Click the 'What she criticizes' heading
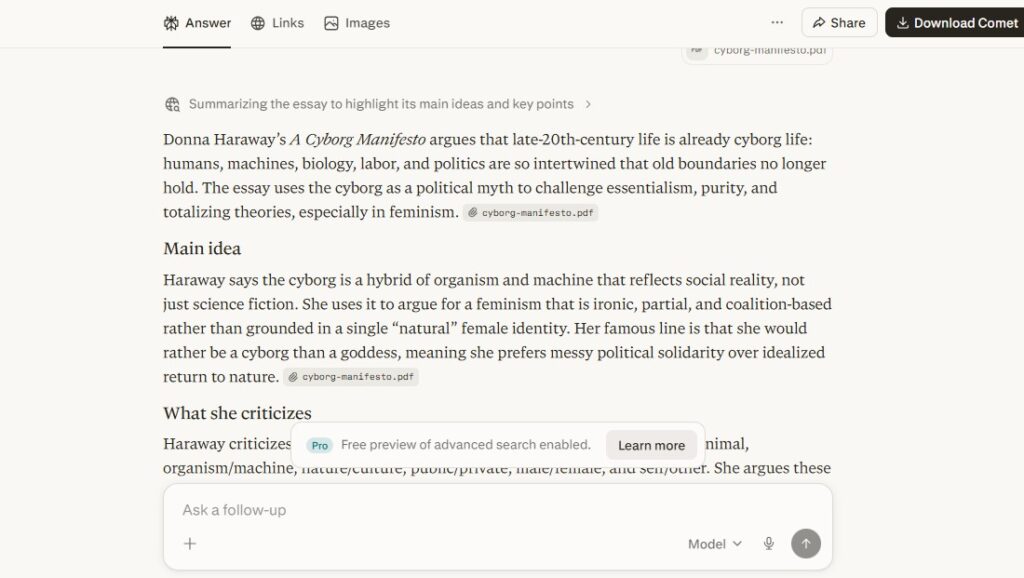Viewport: 1024px width, 578px height. coord(237,413)
